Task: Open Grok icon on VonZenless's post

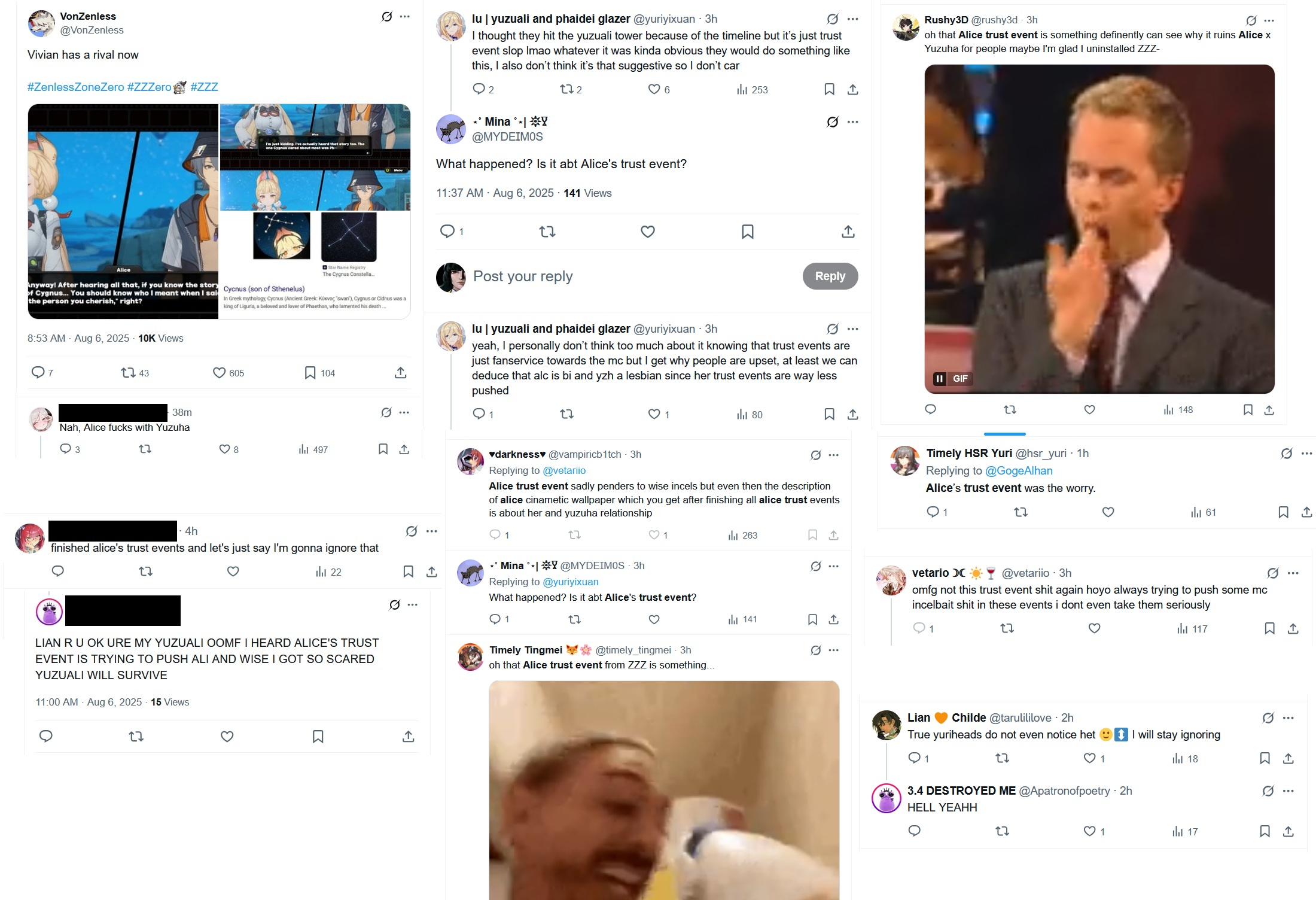Action: 387,17
